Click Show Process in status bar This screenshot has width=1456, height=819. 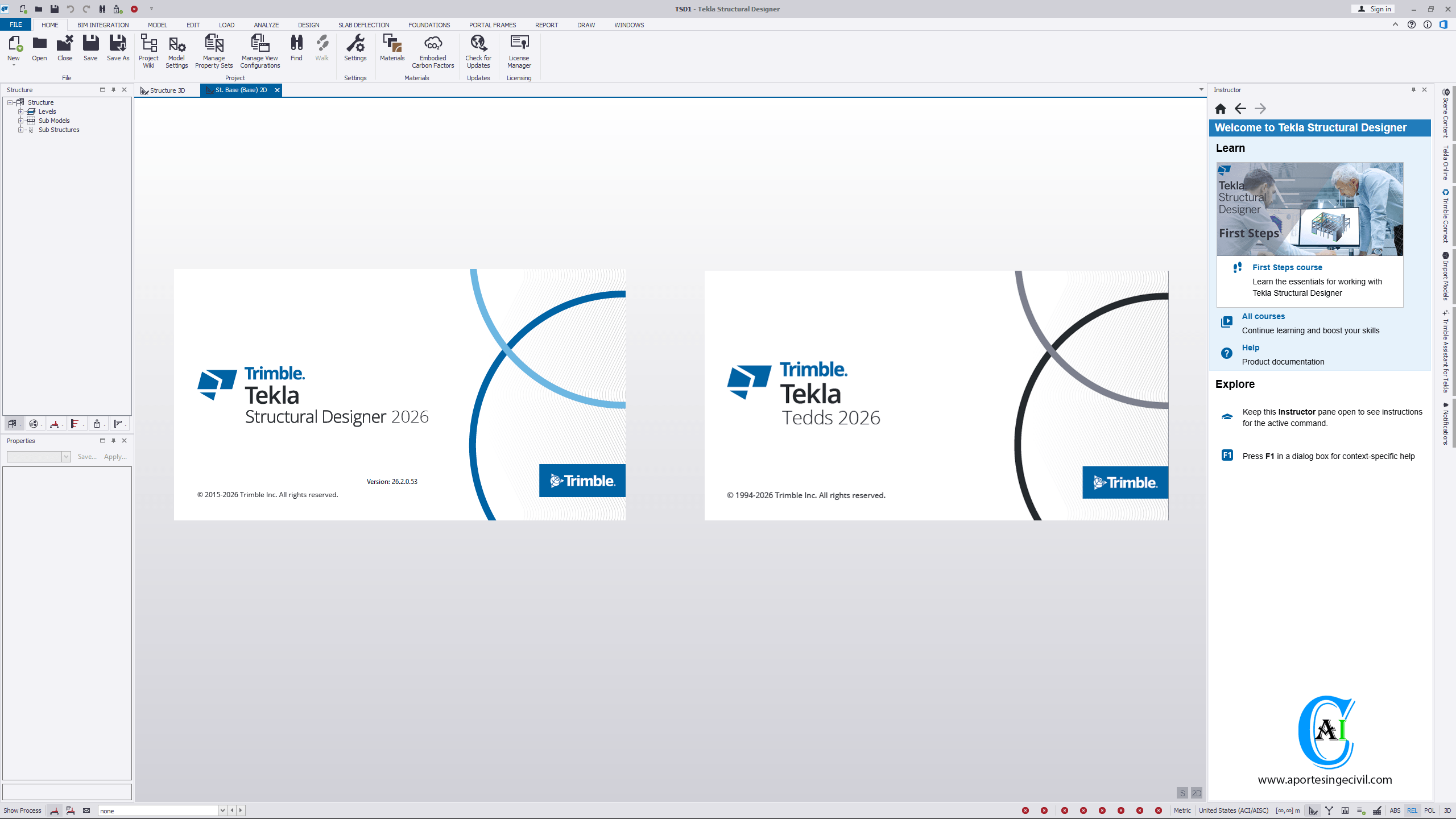[22, 810]
